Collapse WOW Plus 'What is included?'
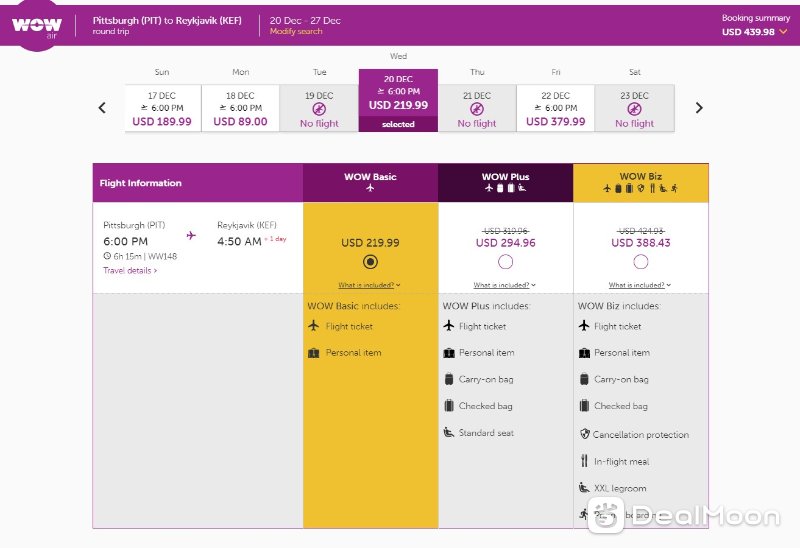Viewport: 800px width, 548px height. (505, 285)
